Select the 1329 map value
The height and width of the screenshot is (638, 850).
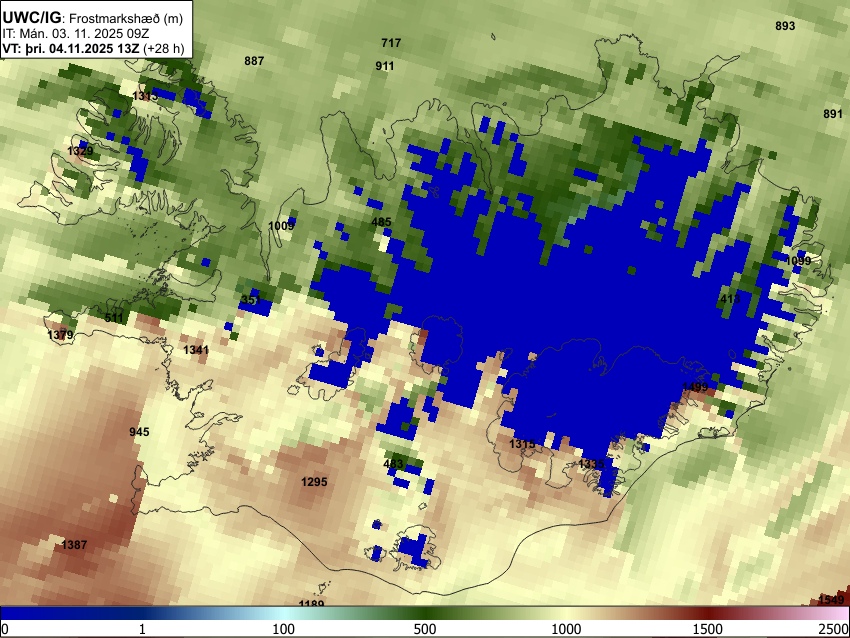point(80,151)
